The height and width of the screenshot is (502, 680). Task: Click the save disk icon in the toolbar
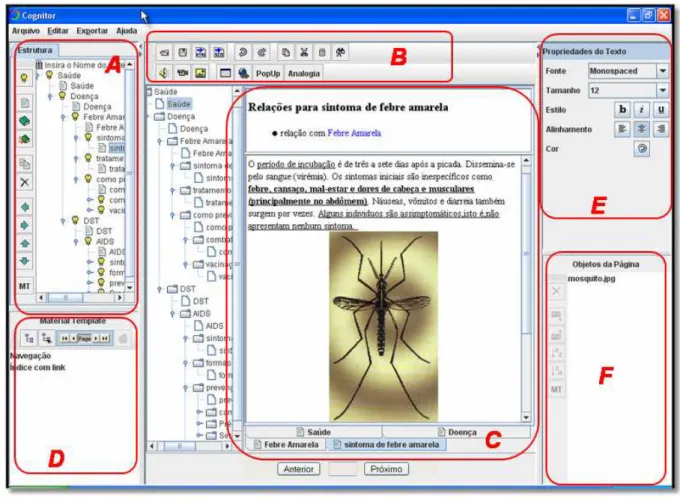click(183, 53)
